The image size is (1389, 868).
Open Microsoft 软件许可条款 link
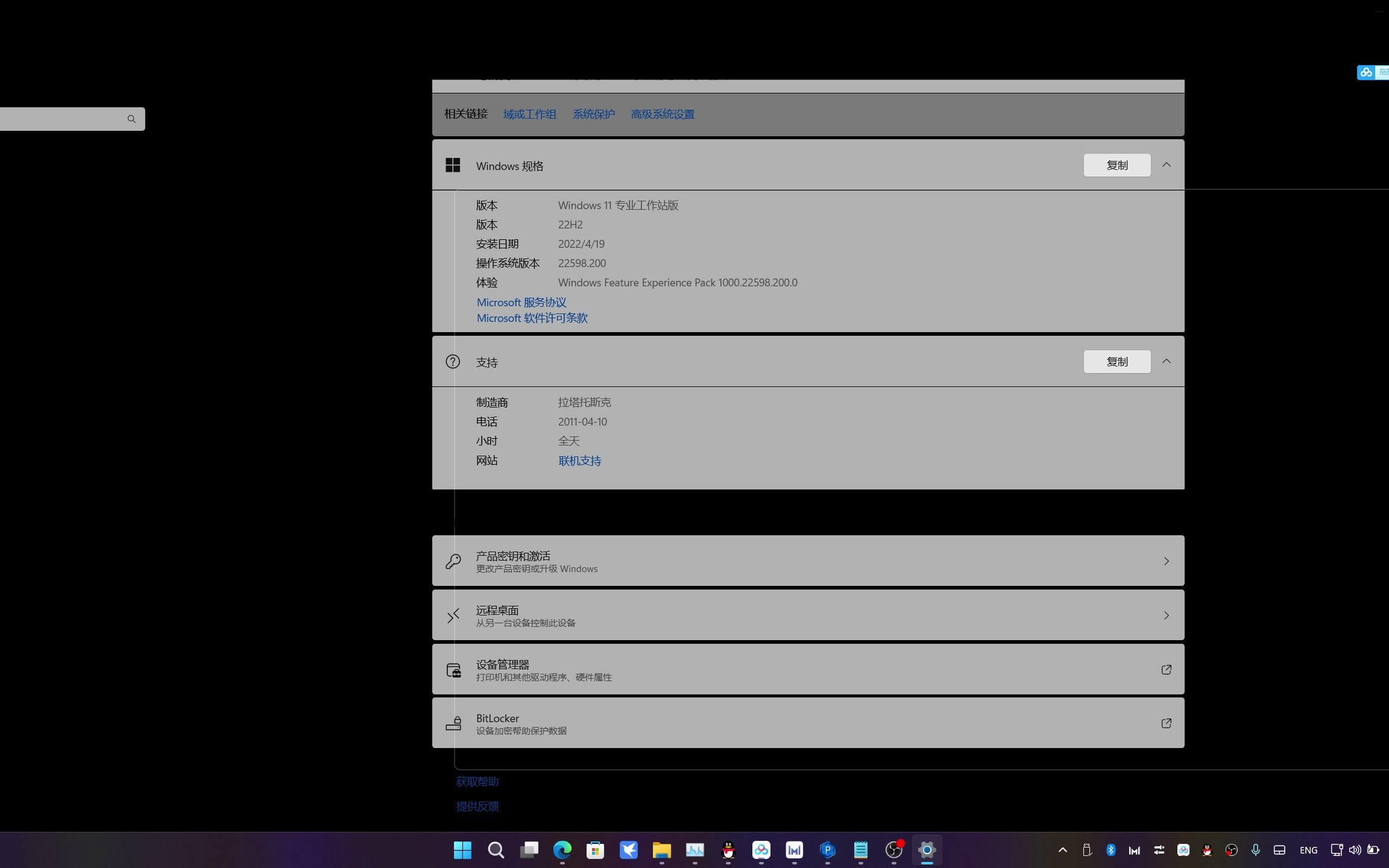tap(532, 318)
